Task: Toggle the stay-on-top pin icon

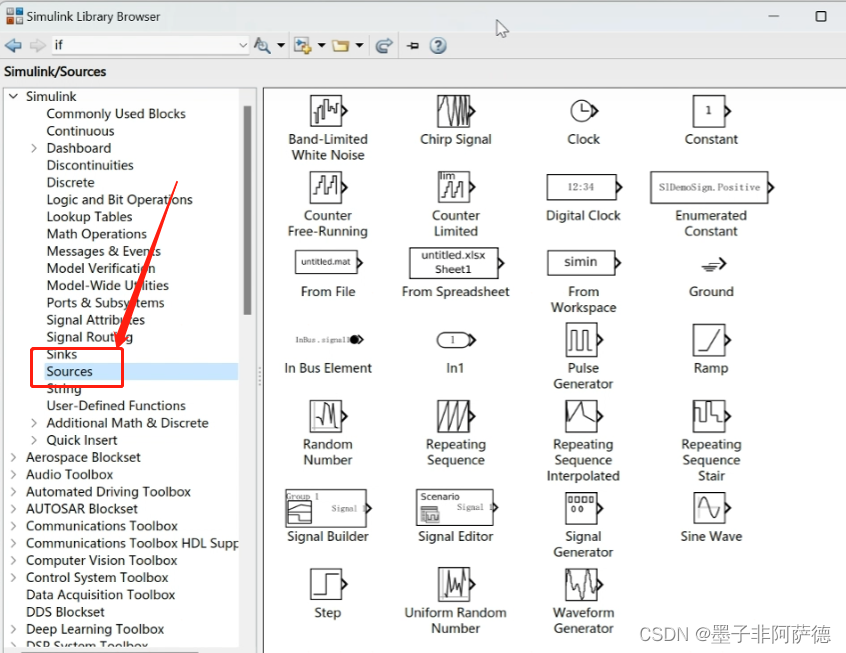Action: point(413,46)
